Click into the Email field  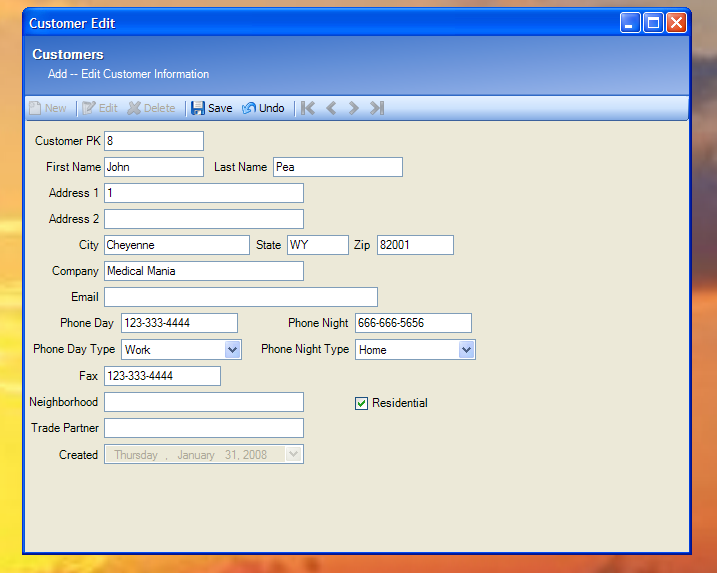pyautogui.click(x=240, y=297)
